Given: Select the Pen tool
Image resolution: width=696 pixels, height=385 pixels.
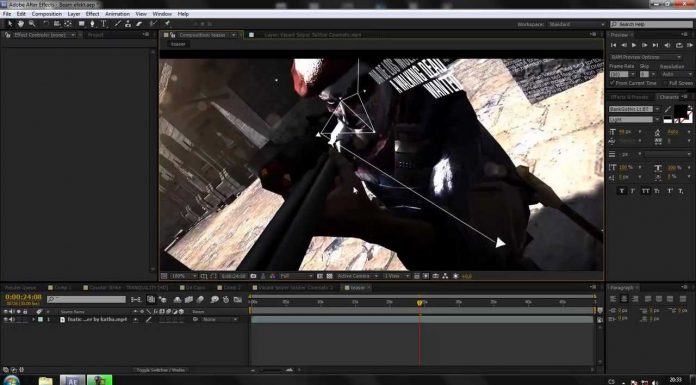Looking at the screenshot, I should (x=92, y=24).
